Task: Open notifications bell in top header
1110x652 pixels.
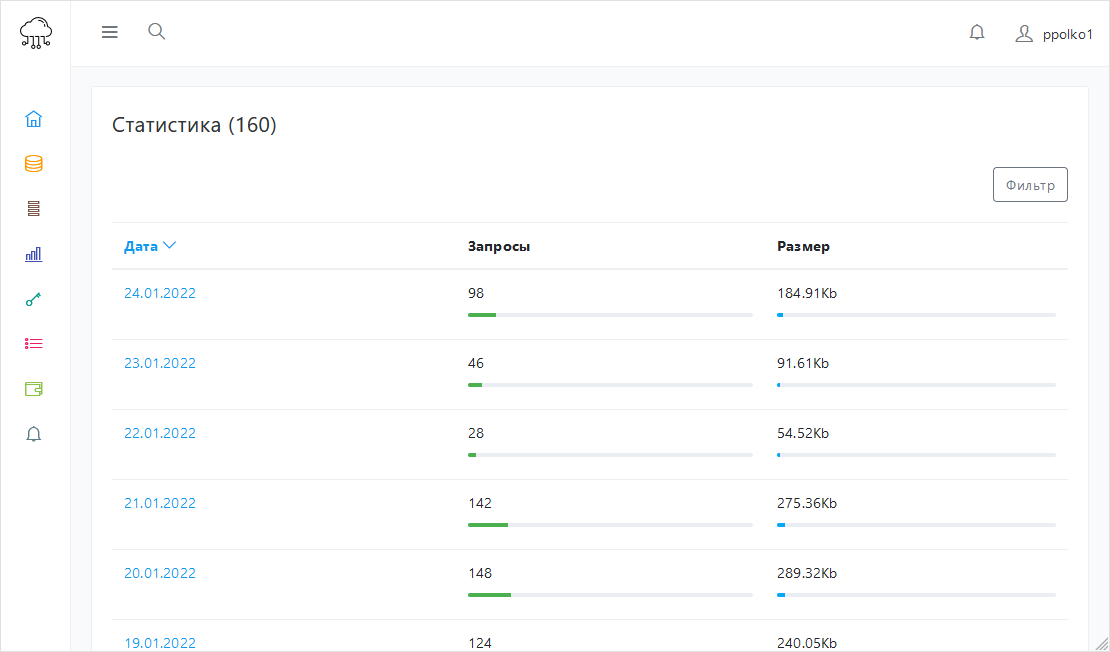Action: tap(977, 33)
